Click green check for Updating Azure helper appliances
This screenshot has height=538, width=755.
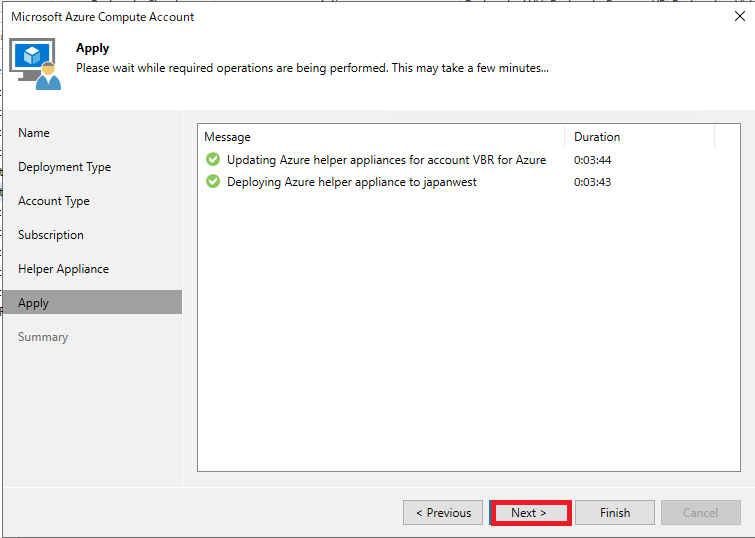coord(213,159)
